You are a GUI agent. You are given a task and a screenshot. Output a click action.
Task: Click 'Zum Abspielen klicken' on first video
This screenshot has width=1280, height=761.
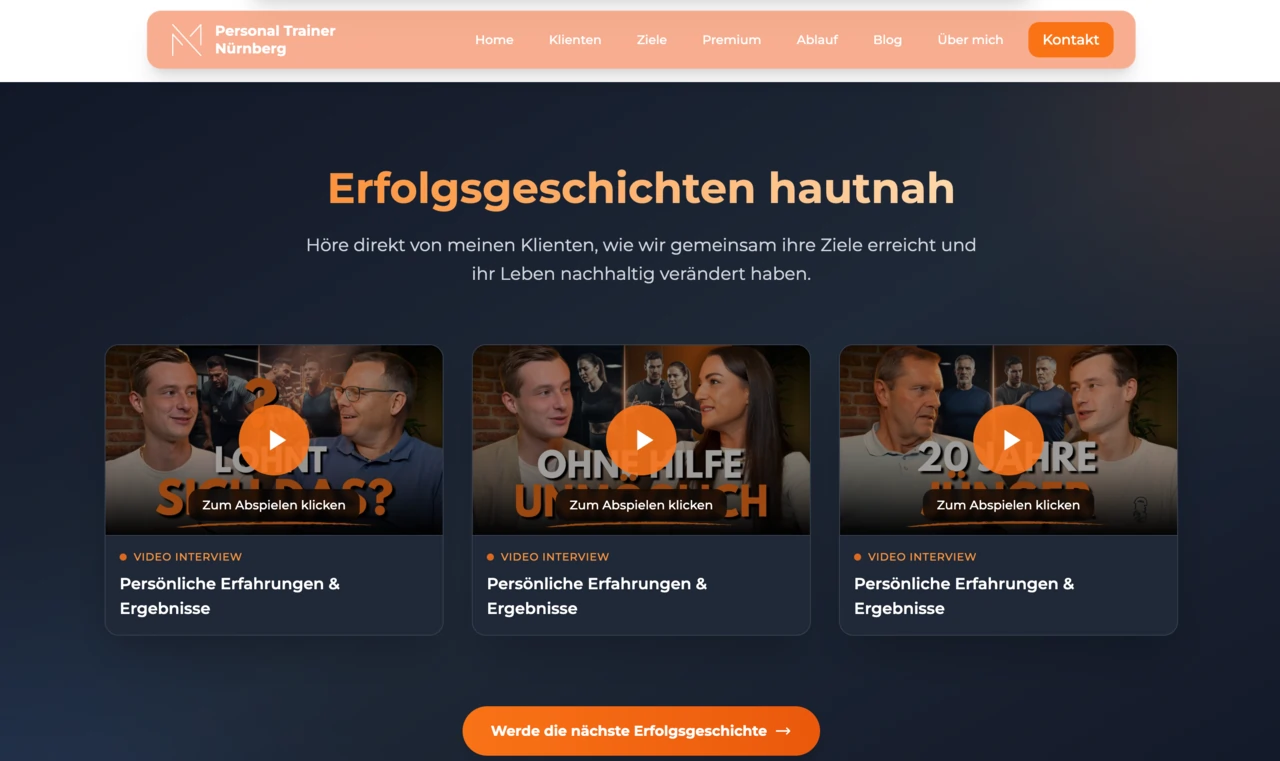point(274,505)
